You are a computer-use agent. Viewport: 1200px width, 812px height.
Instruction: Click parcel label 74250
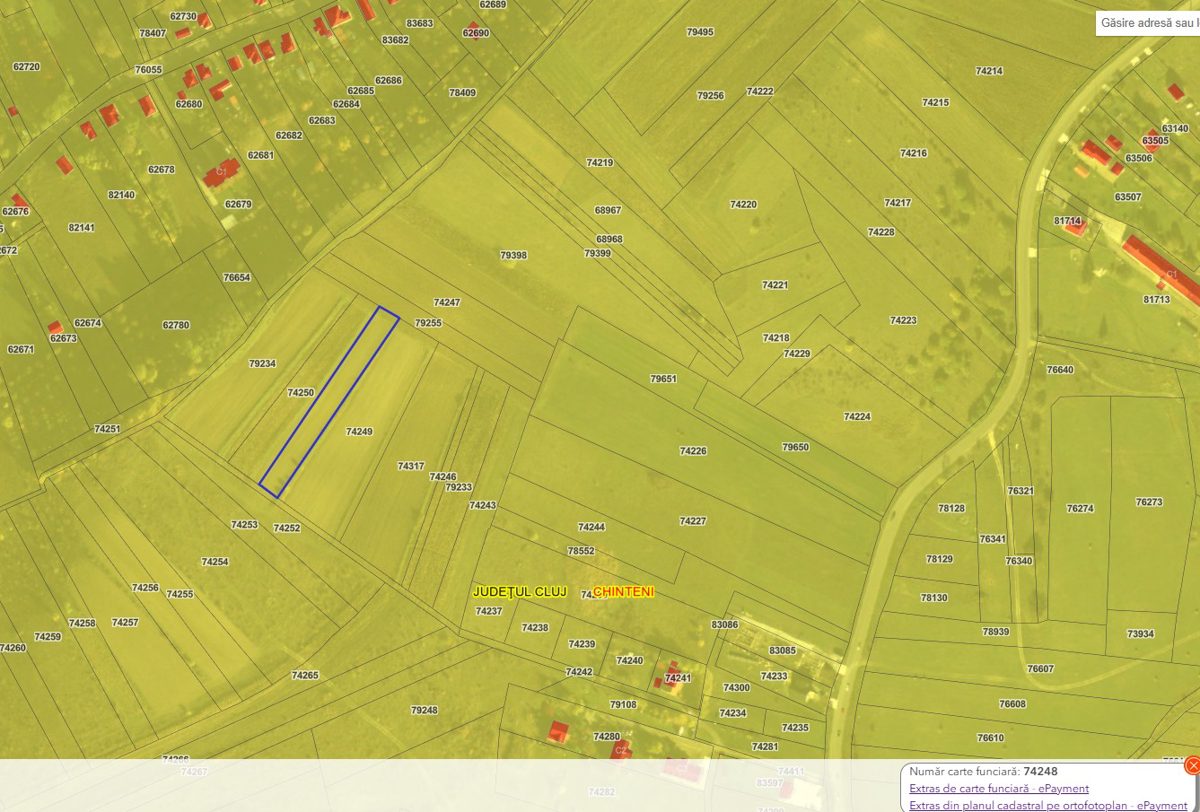pyautogui.click(x=300, y=393)
